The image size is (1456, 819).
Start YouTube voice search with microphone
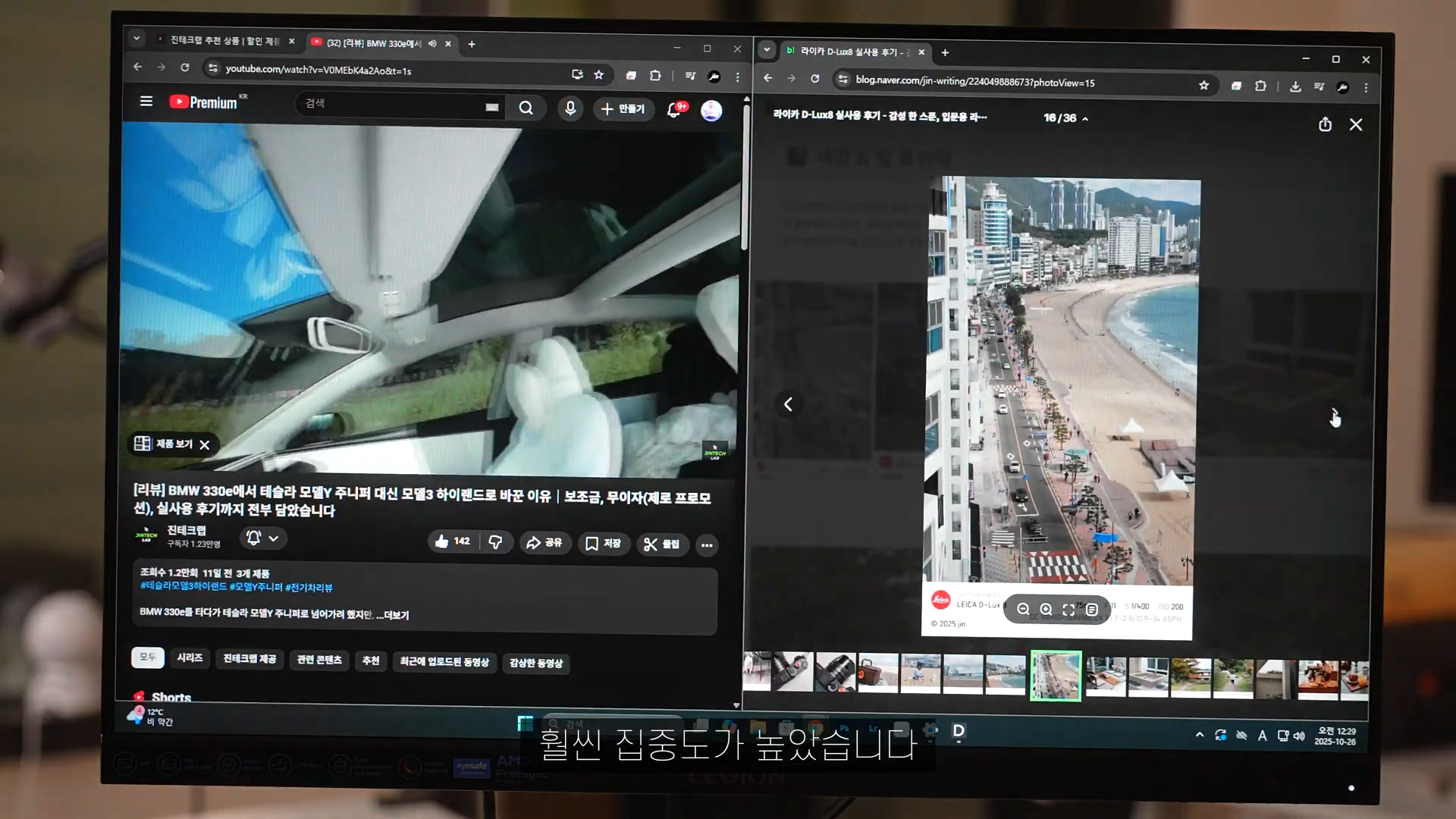click(x=570, y=108)
